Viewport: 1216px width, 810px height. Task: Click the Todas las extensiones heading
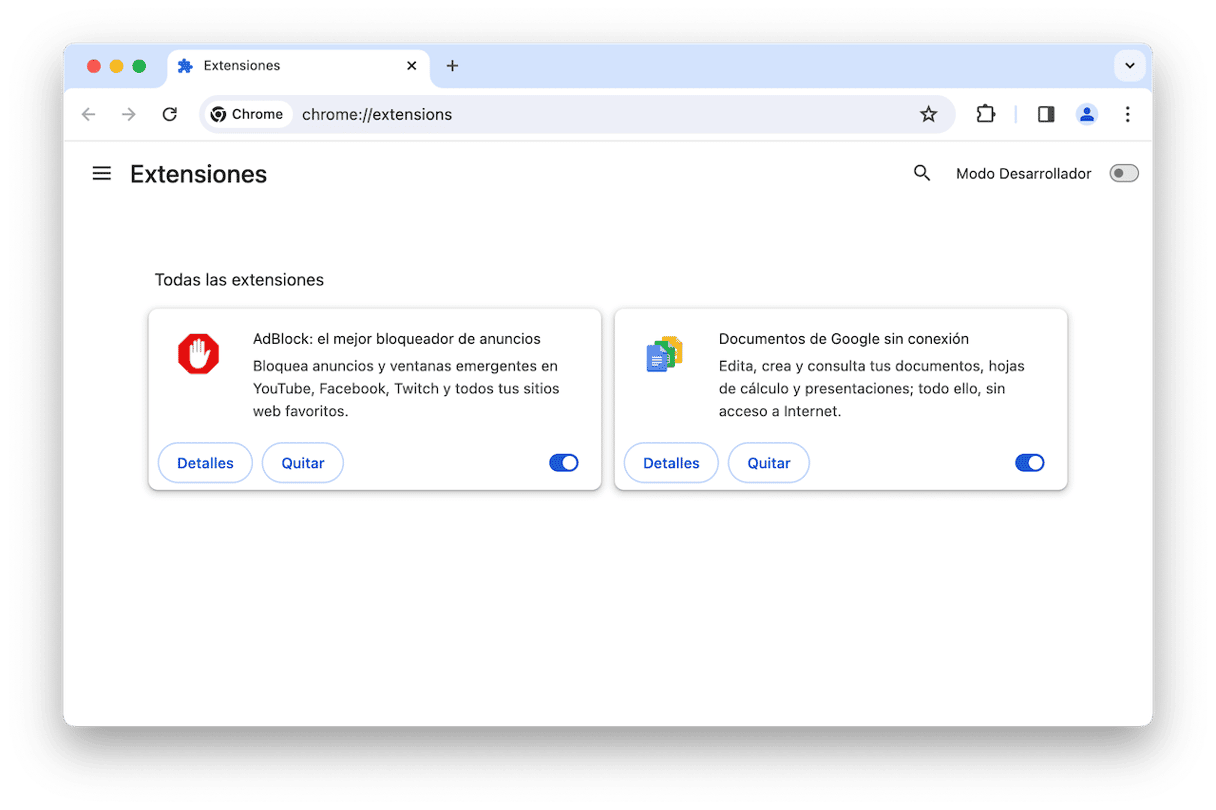point(239,280)
